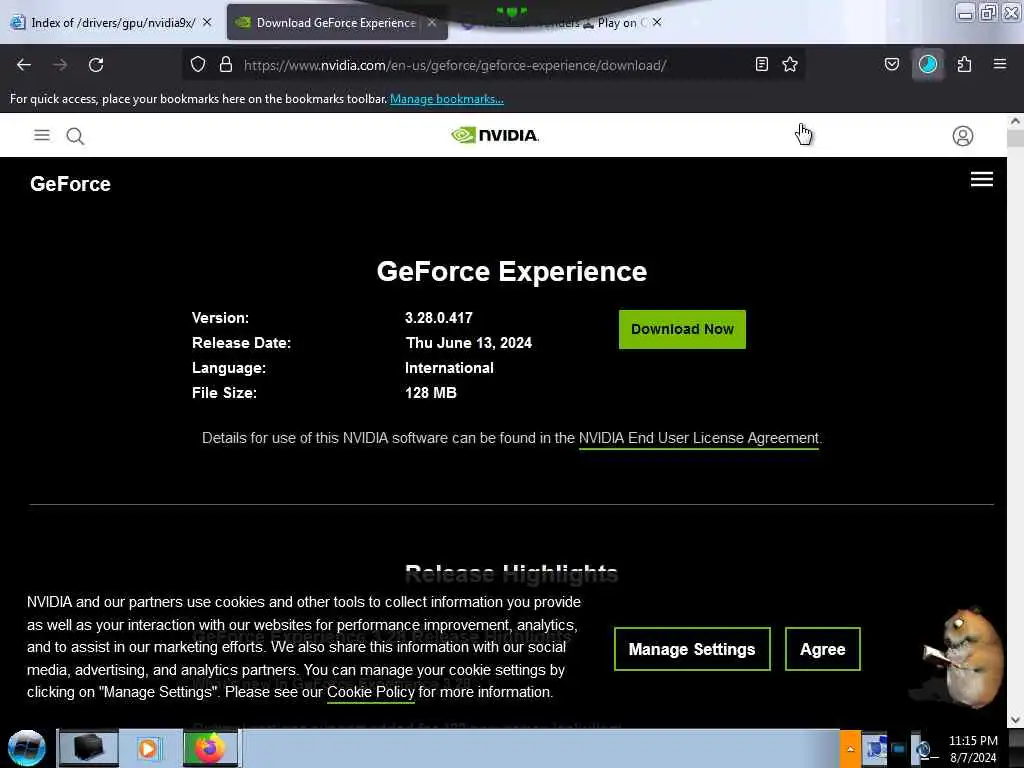The height and width of the screenshot is (768, 1024).
Task: Open the NVIDIA End User License Agreement
Action: click(699, 438)
